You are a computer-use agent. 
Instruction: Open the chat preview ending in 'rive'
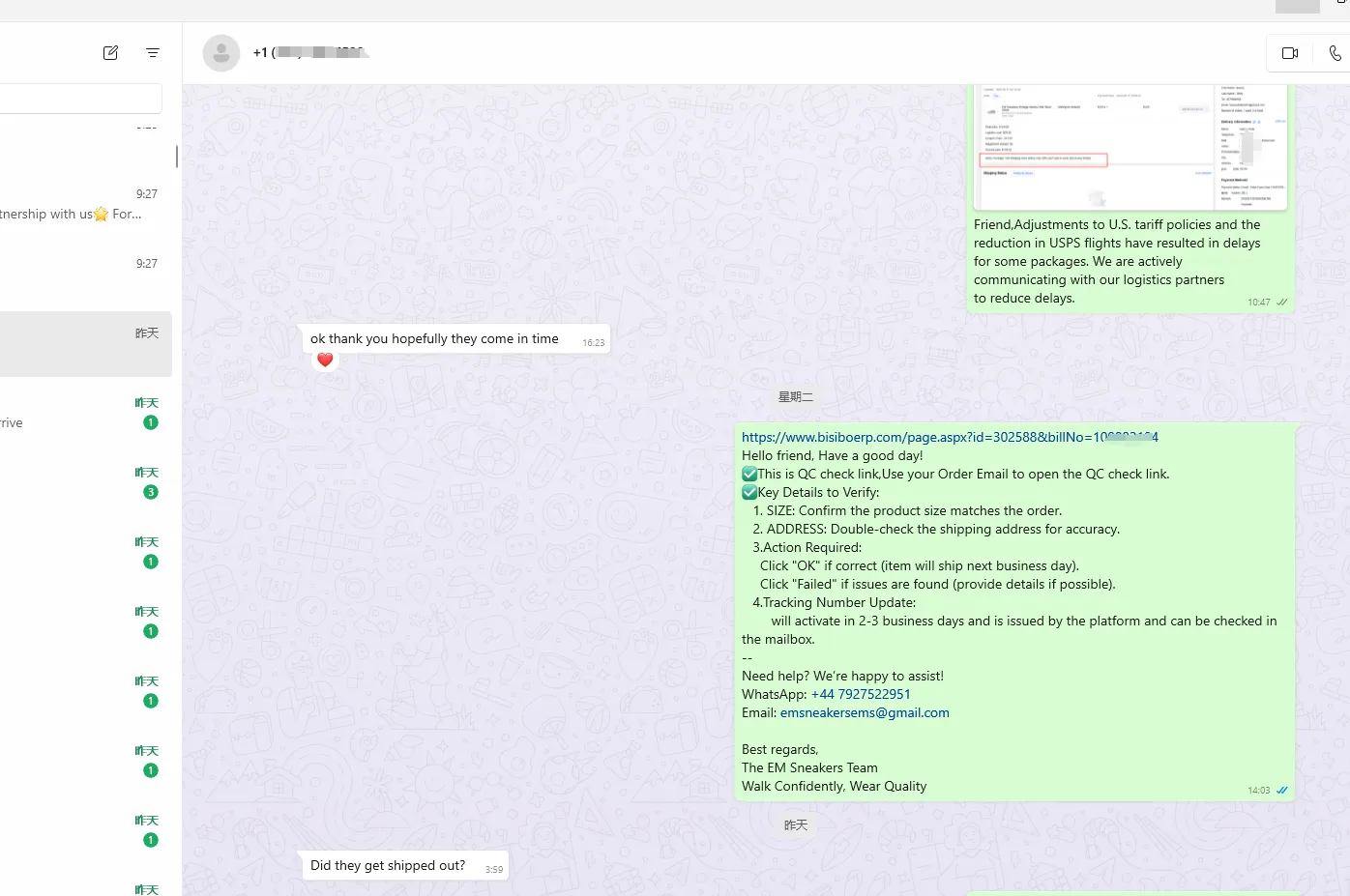(86, 414)
